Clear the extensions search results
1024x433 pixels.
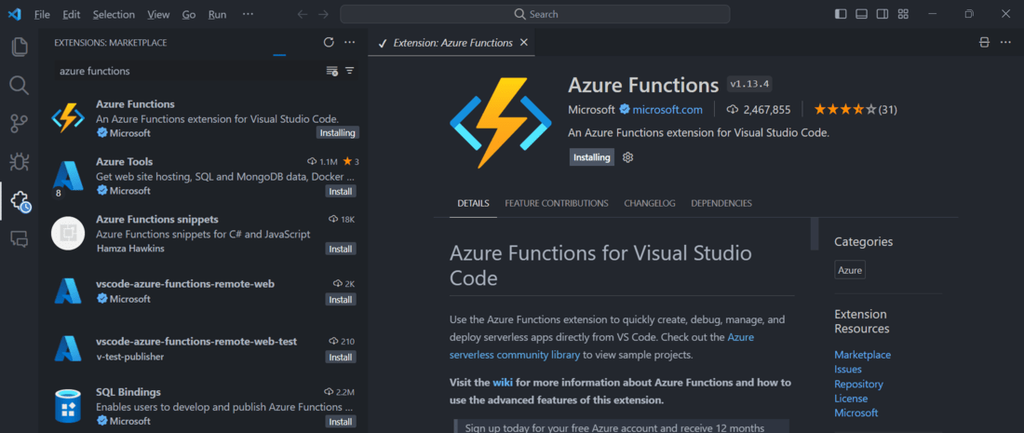tap(332, 71)
